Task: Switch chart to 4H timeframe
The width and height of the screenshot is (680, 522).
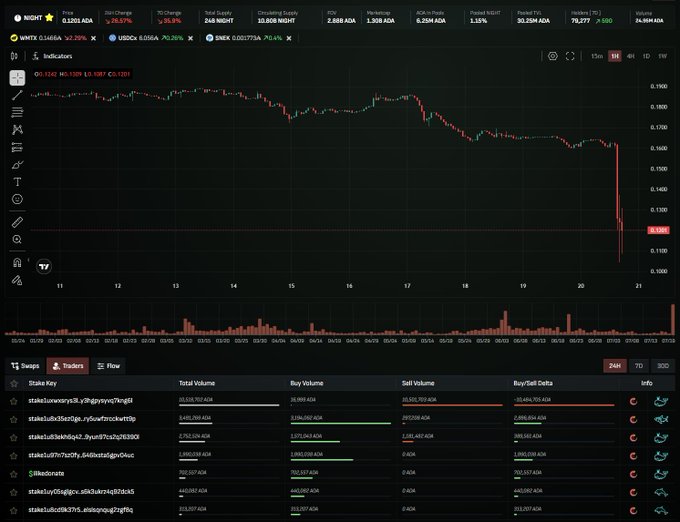Action: [631, 56]
